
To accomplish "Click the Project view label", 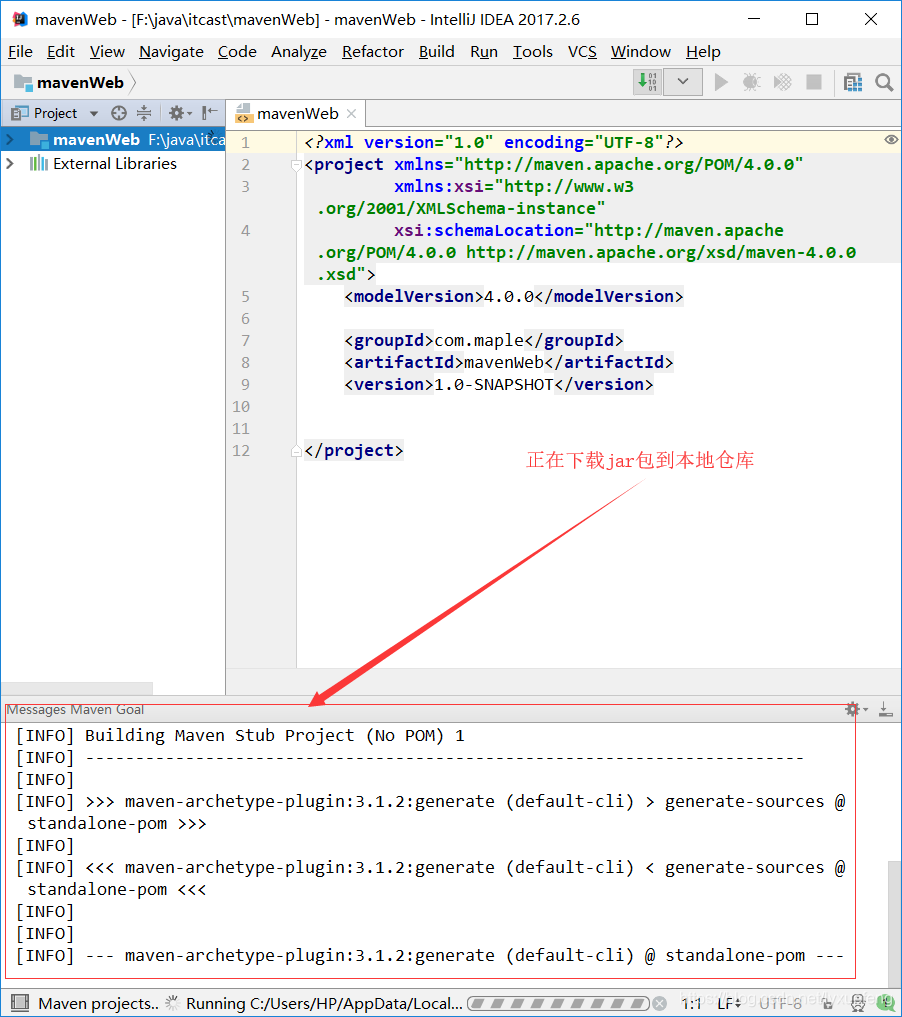I will [x=55, y=114].
